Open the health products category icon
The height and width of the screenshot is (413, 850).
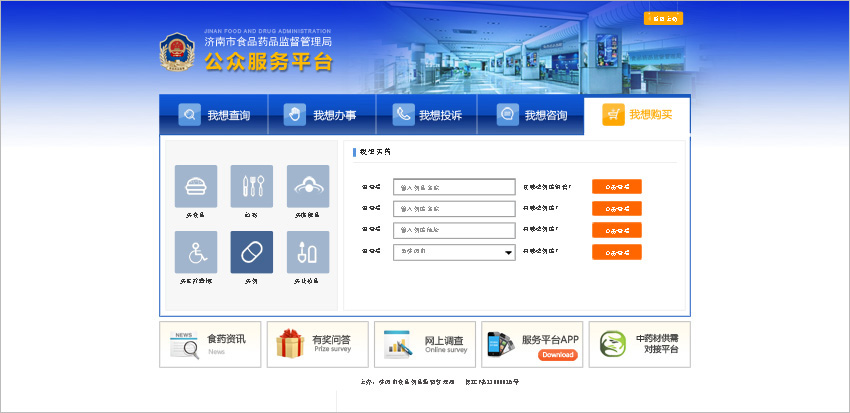pyautogui.click(x=307, y=186)
